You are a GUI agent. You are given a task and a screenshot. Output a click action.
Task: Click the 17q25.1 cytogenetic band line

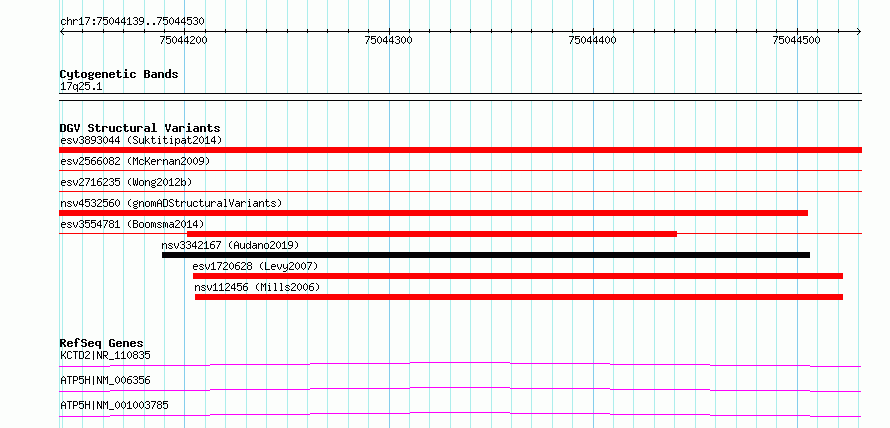click(x=460, y=96)
